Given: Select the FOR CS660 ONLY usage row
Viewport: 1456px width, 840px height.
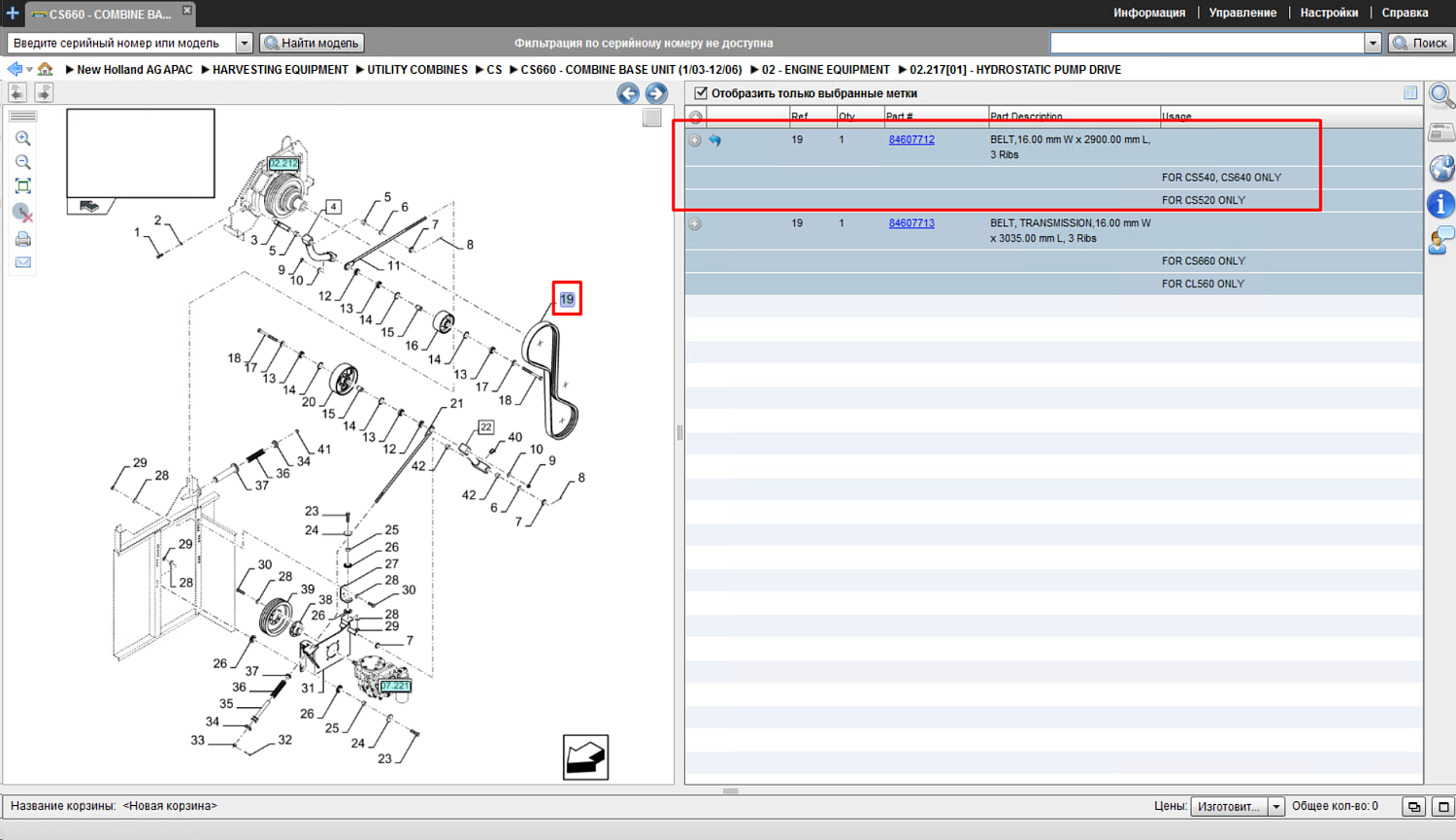Looking at the screenshot, I should pyautogui.click(x=1054, y=261).
